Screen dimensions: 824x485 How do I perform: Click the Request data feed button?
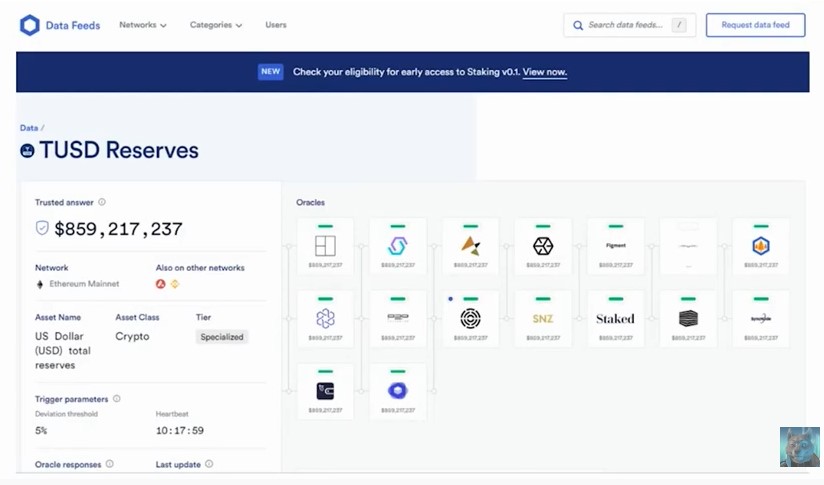(755, 25)
